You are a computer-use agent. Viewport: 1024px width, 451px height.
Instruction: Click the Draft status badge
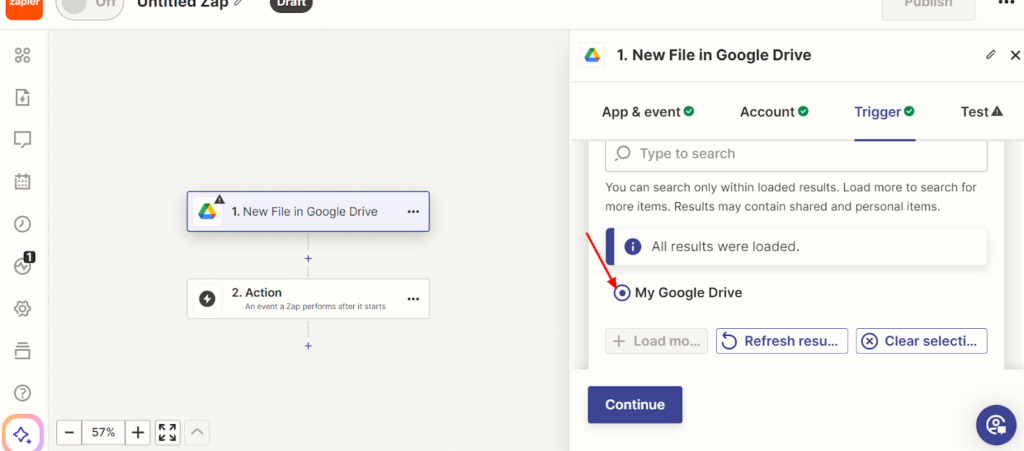(x=291, y=5)
